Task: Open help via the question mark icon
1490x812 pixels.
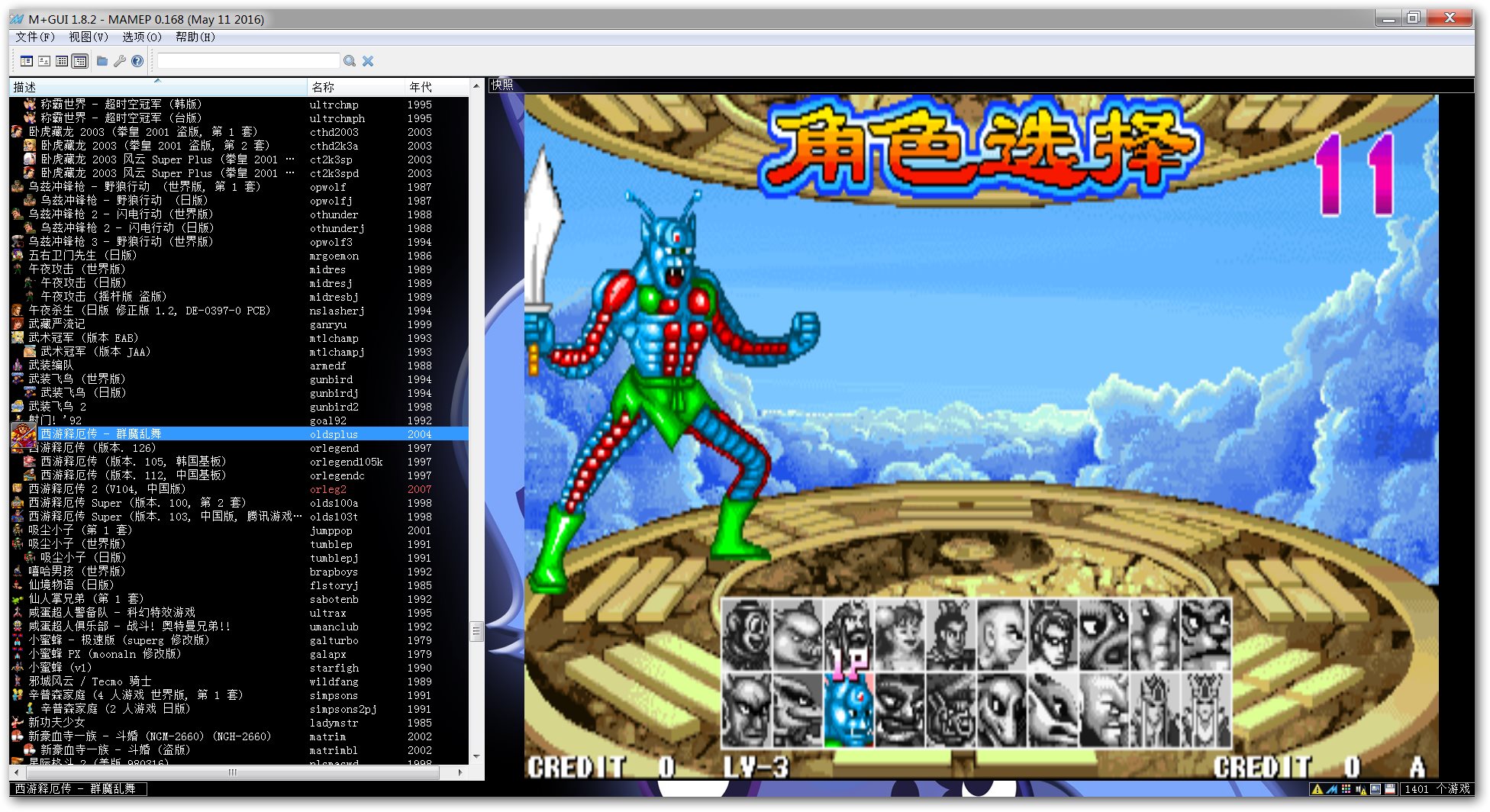Action: [x=137, y=61]
